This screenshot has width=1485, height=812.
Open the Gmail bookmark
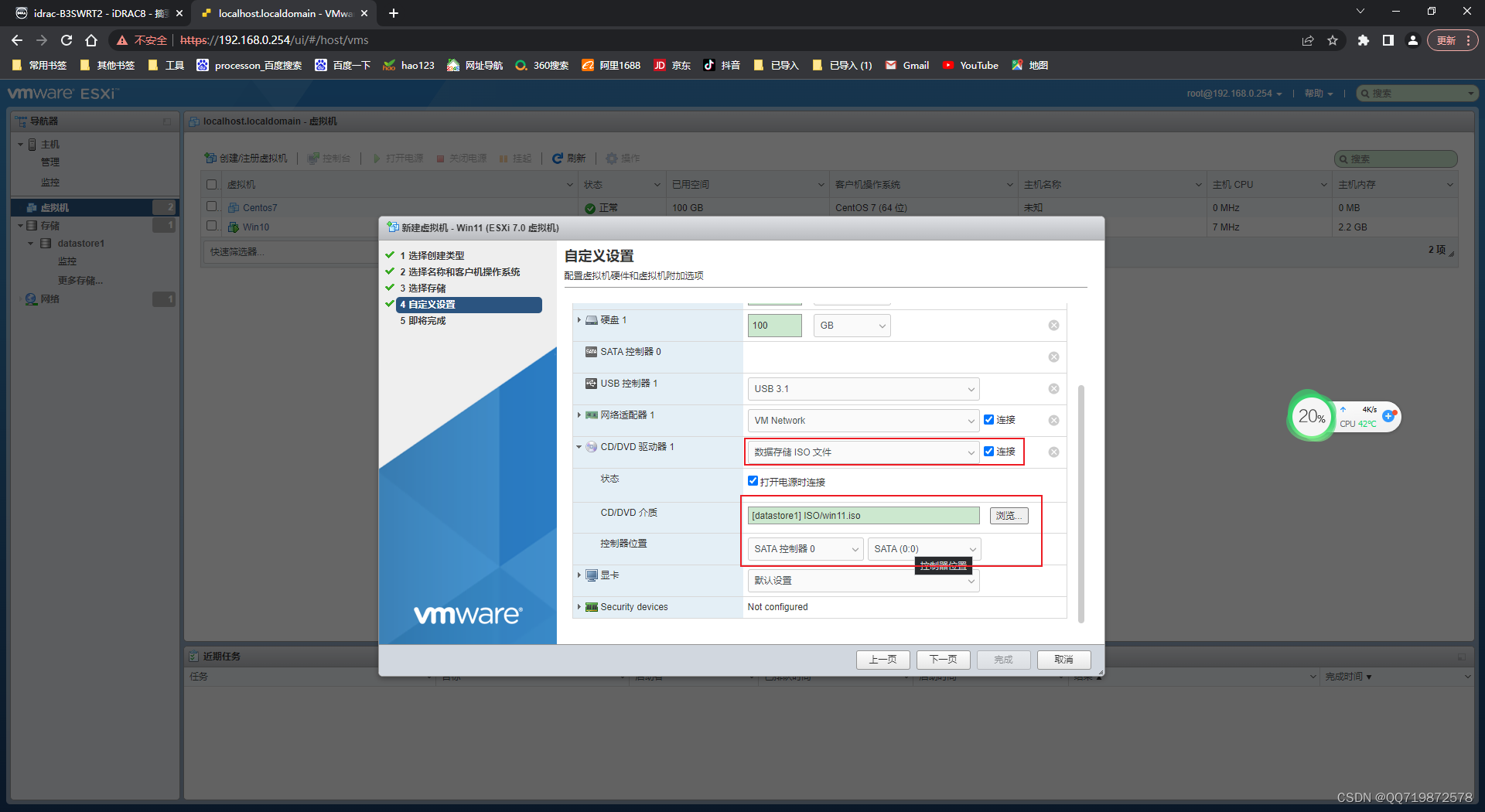click(x=907, y=66)
